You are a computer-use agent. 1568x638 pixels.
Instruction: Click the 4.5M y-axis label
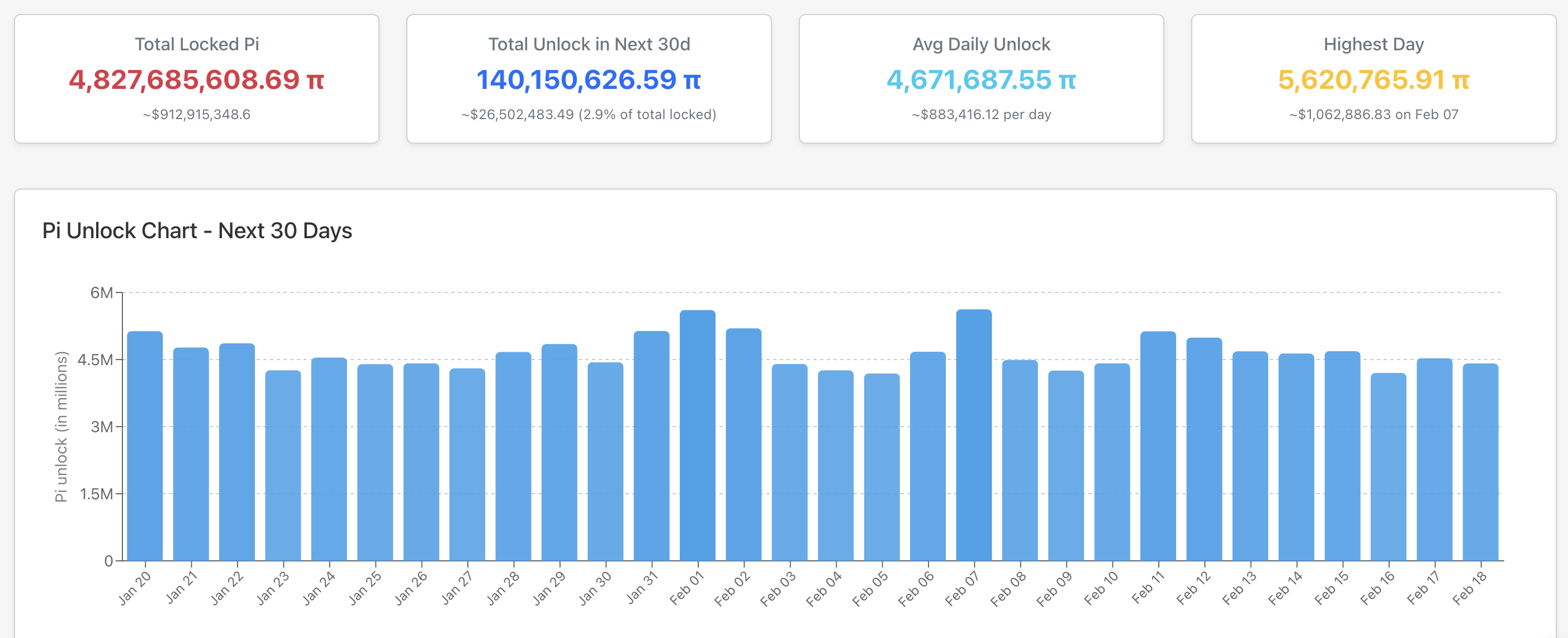(95, 360)
